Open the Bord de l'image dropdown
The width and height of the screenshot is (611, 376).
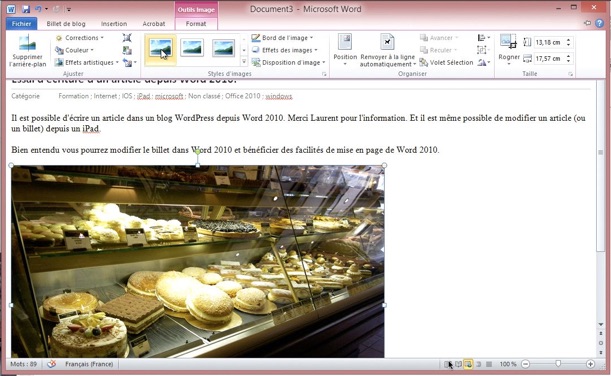283,38
